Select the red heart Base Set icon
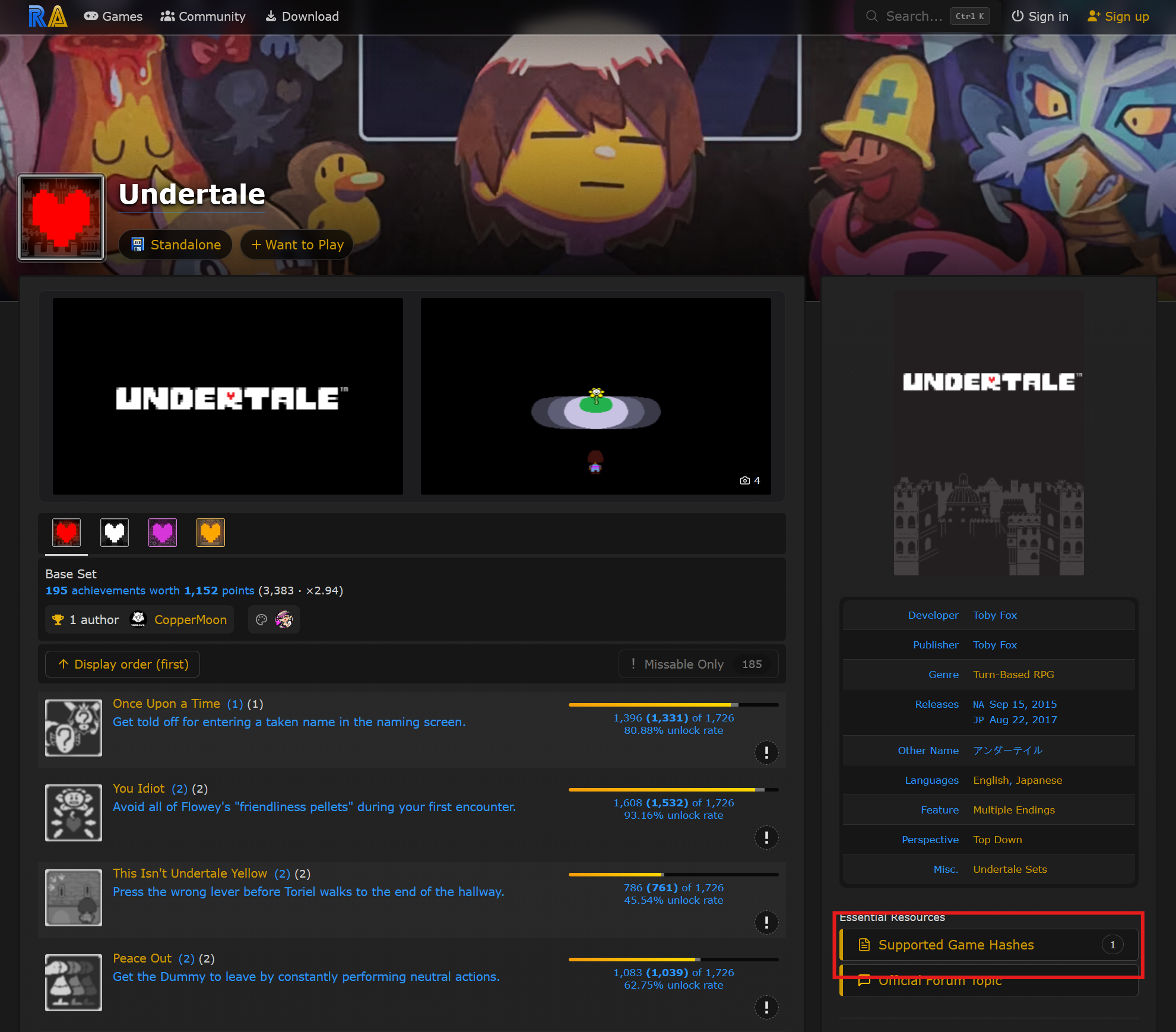This screenshot has width=1176, height=1032. coord(66,532)
